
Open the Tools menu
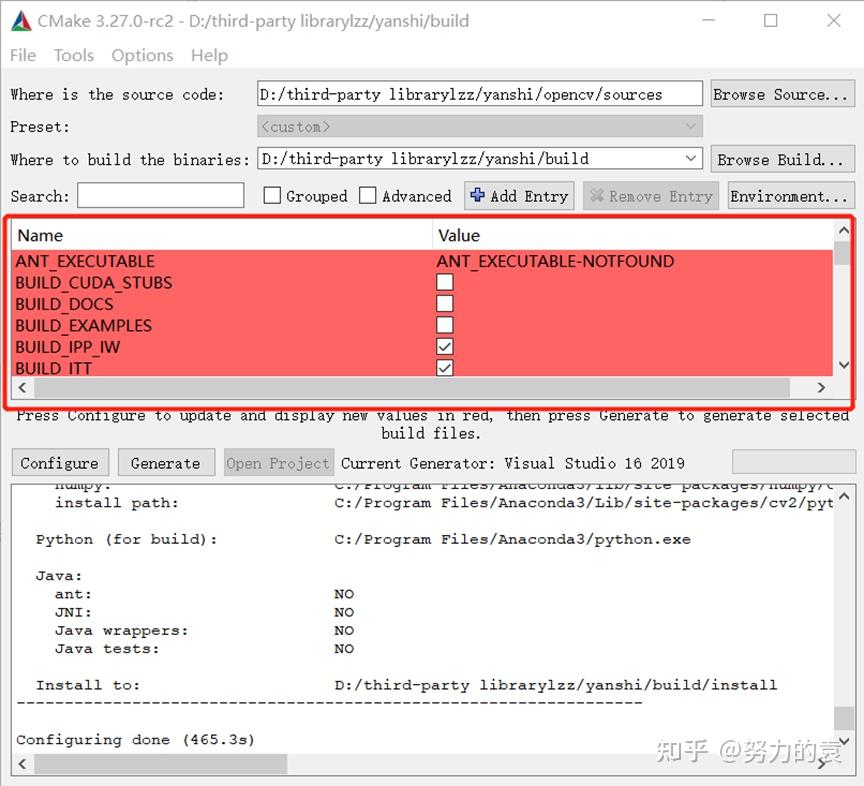tap(73, 55)
